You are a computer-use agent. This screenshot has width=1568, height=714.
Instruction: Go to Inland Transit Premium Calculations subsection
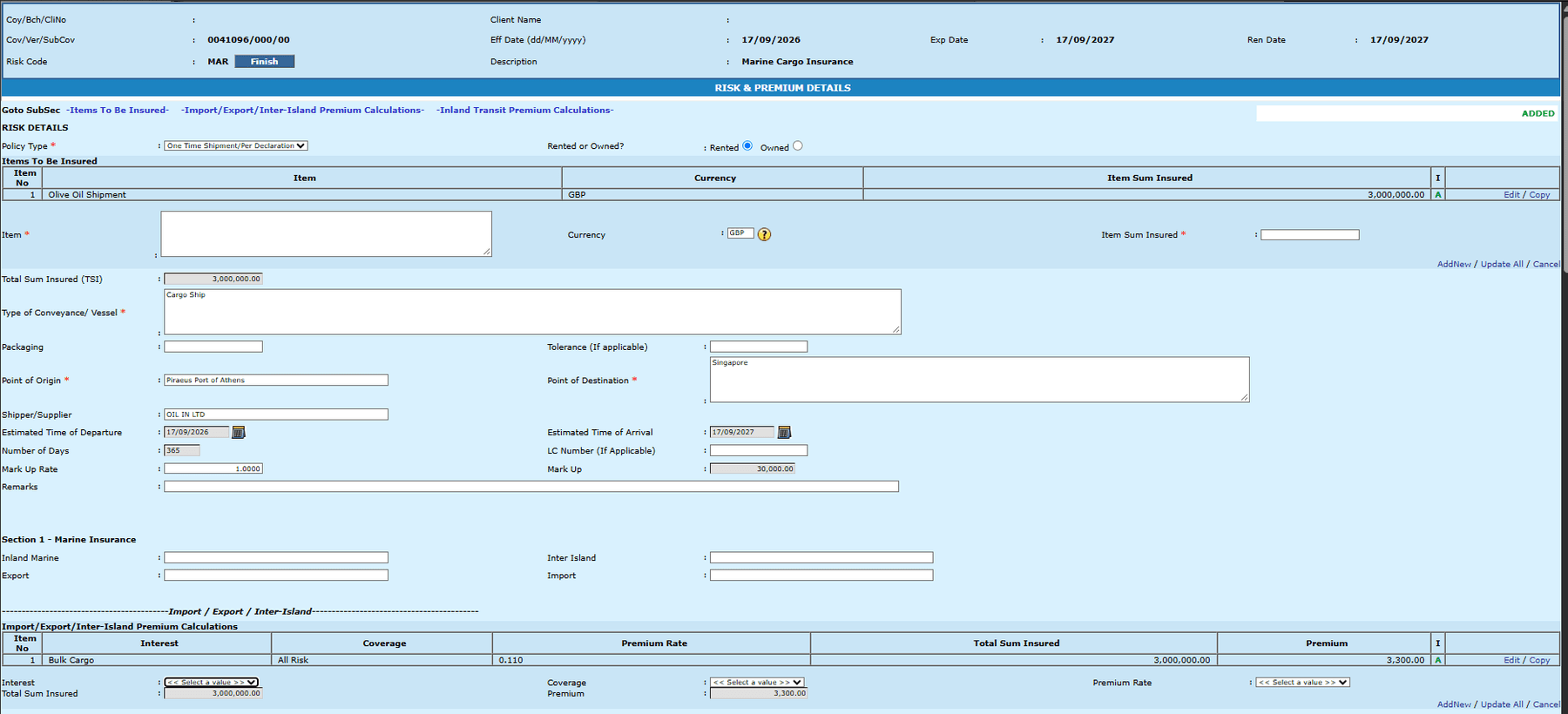[525, 110]
